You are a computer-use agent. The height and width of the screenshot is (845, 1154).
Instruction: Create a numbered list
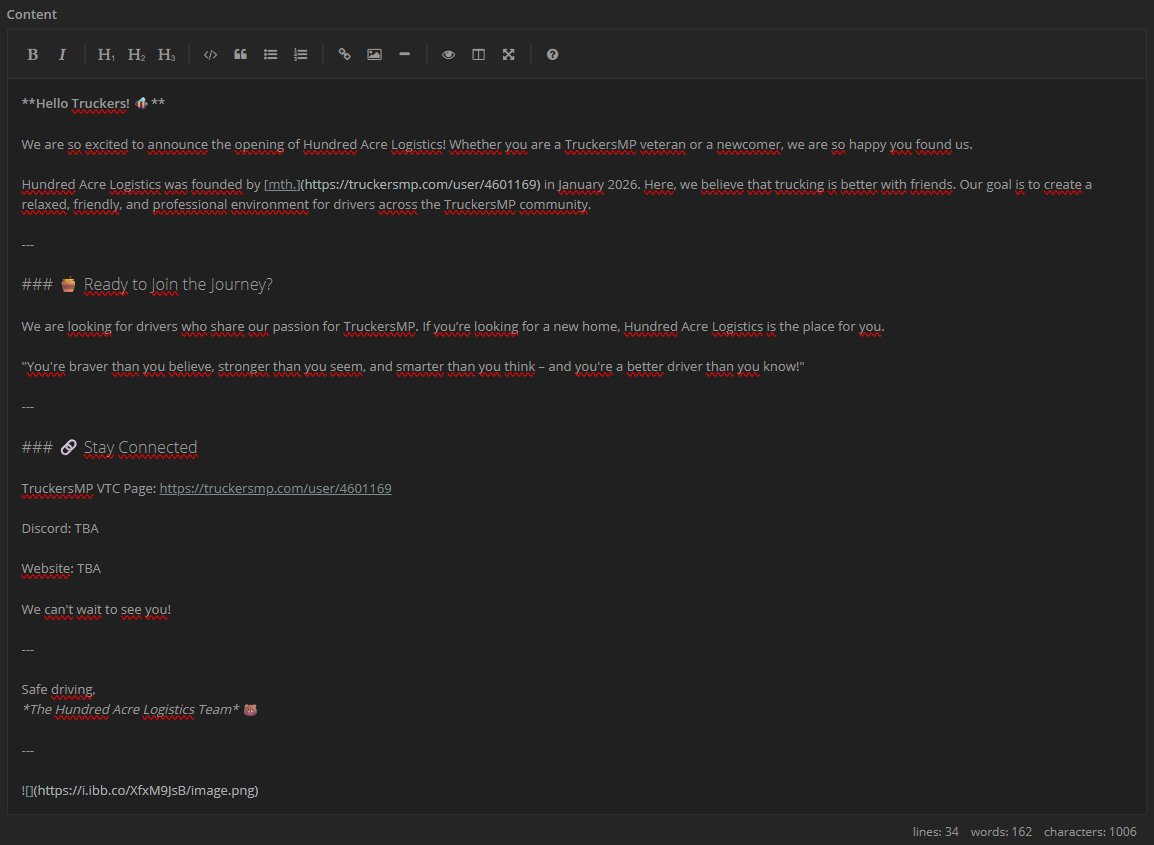tap(300, 54)
